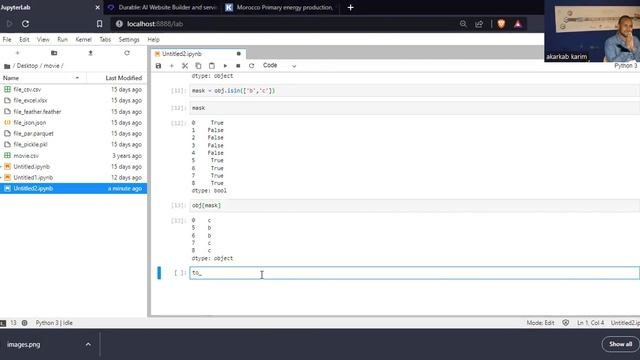Interrupt the kernel with the stop icon
This screenshot has width=640, height=360.
[238, 66]
